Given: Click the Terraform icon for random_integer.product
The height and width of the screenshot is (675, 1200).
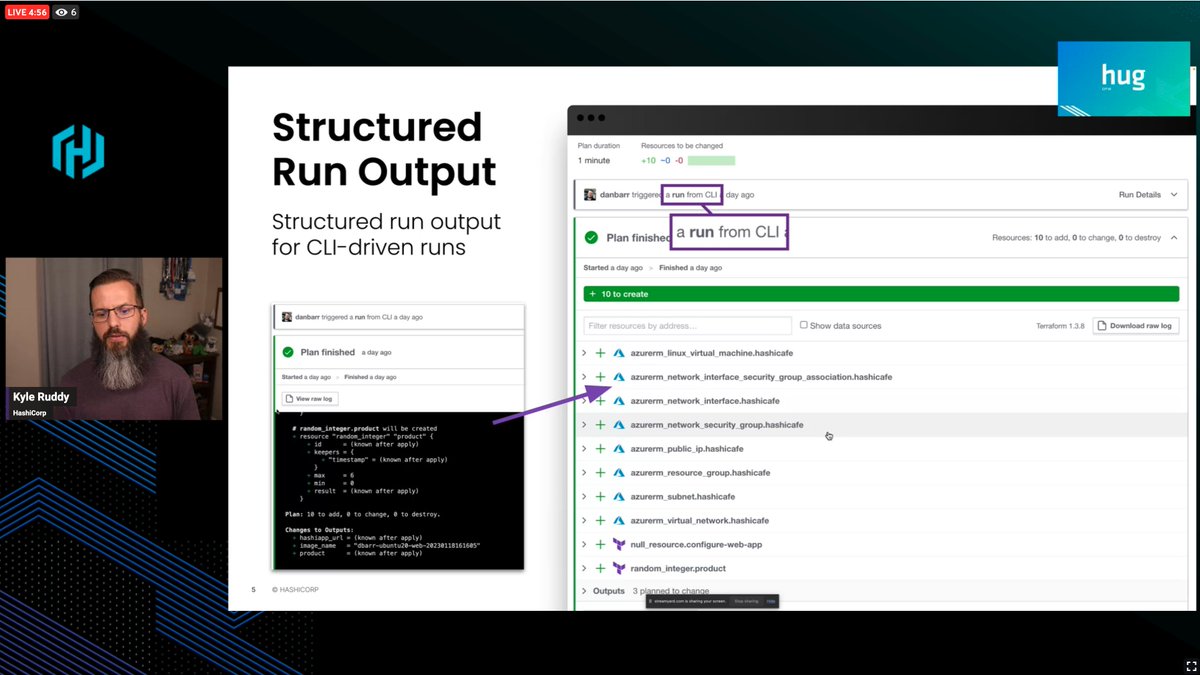Looking at the screenshot, I should [x=619, y=569].
